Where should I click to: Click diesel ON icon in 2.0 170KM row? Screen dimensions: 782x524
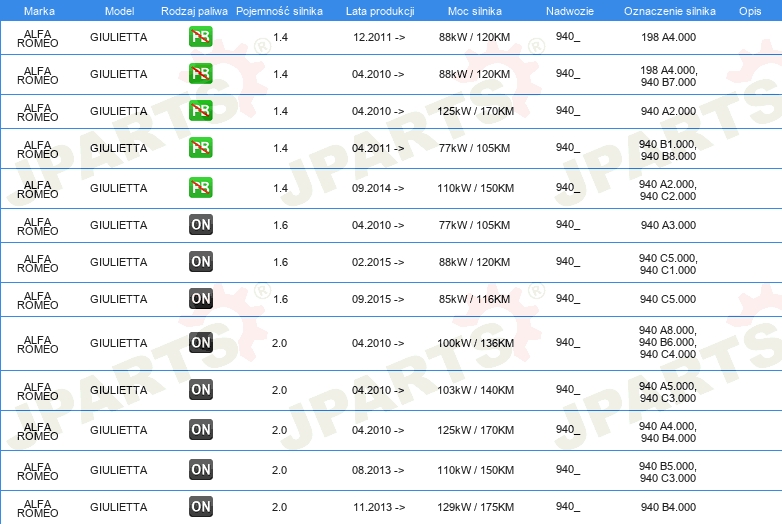click(200, 430)
